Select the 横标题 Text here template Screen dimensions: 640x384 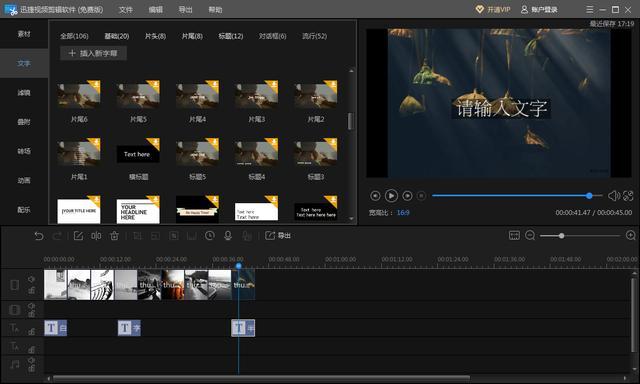(138, 152)
